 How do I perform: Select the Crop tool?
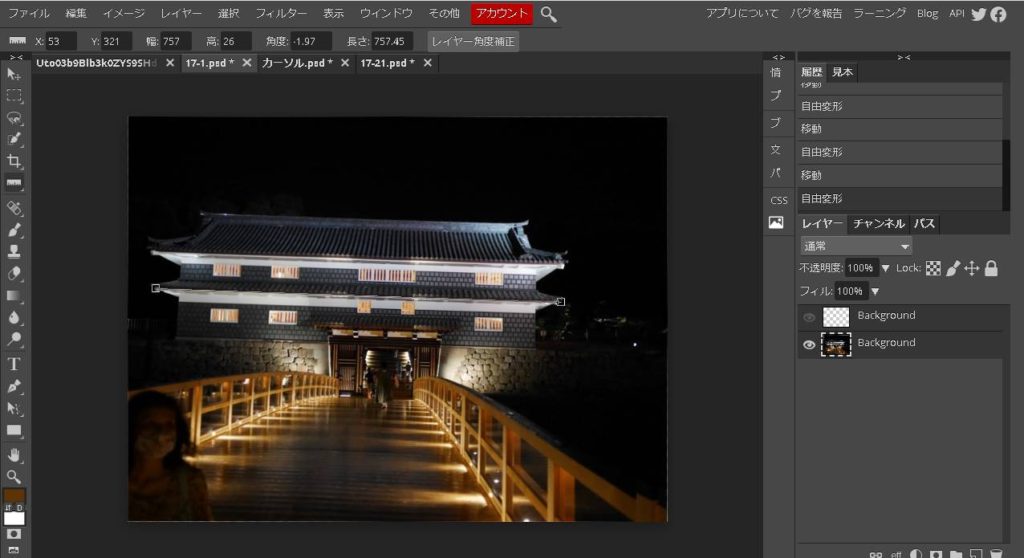tap(14, 161)
